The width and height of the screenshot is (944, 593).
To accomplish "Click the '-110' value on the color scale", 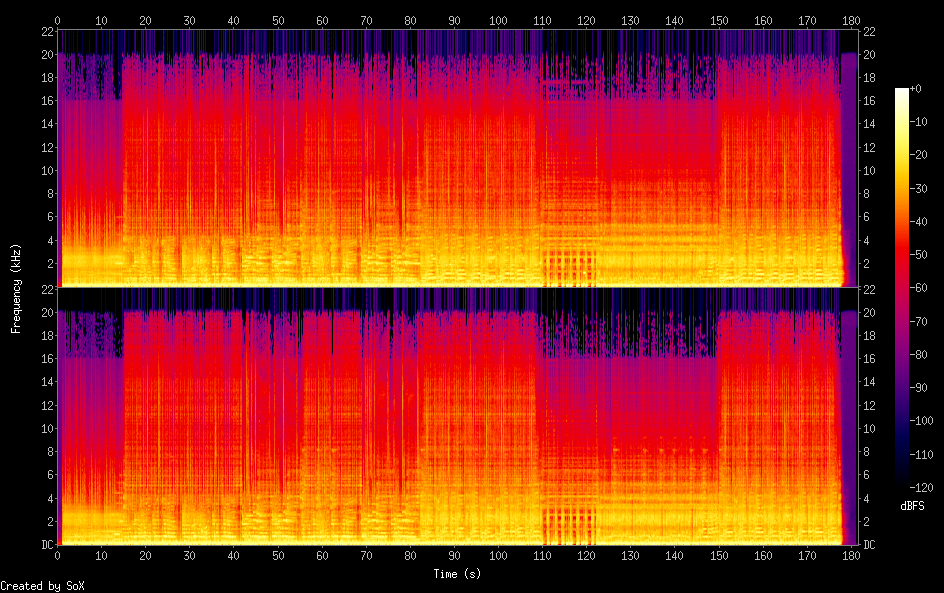I will tap(921, 455).
